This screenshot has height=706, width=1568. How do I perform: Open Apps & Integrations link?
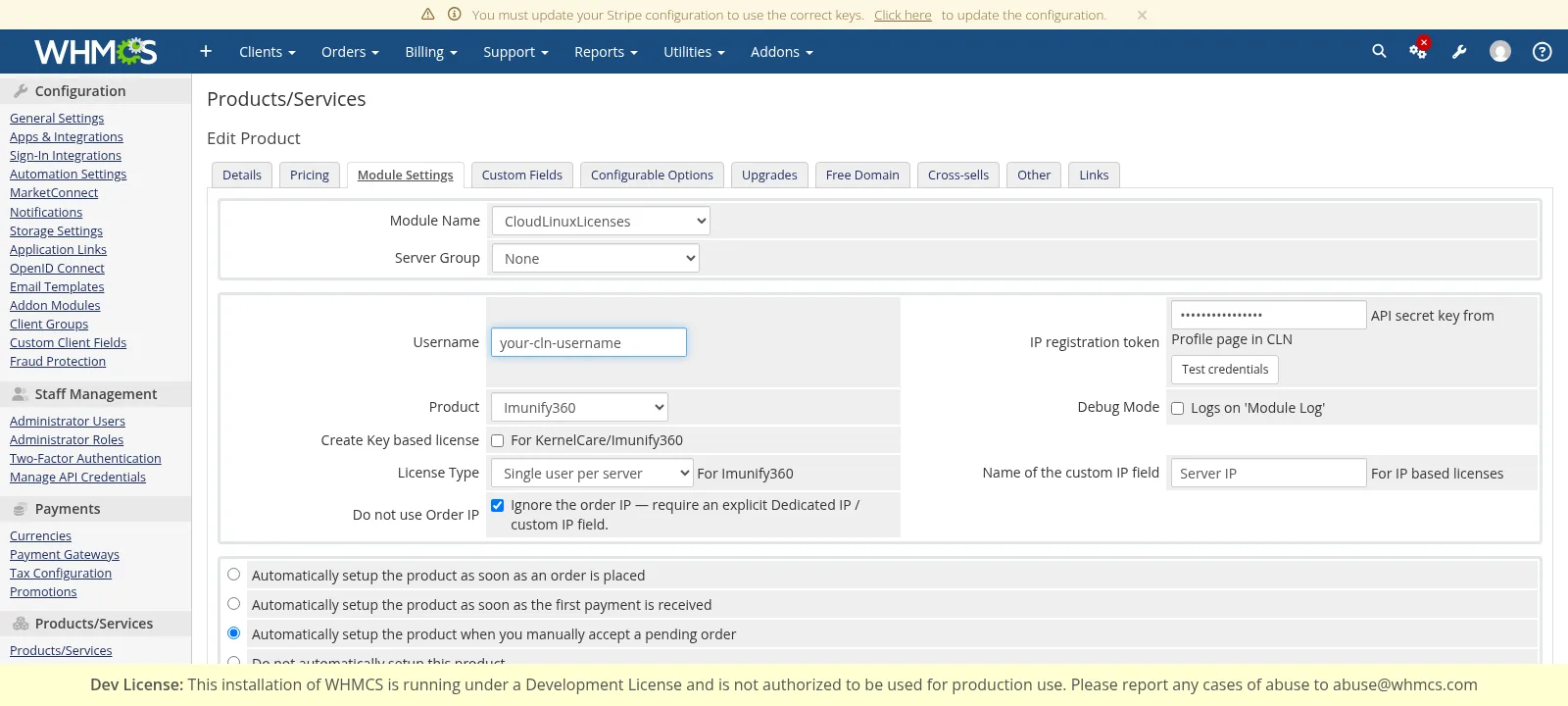67,136
